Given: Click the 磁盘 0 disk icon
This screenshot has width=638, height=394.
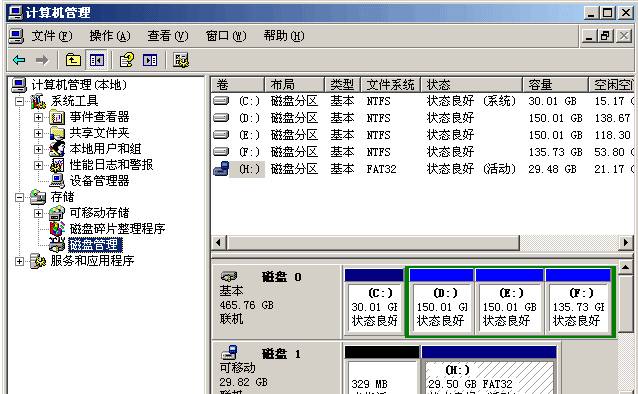Looking at the screenshot, I should (x=229, y=277).
